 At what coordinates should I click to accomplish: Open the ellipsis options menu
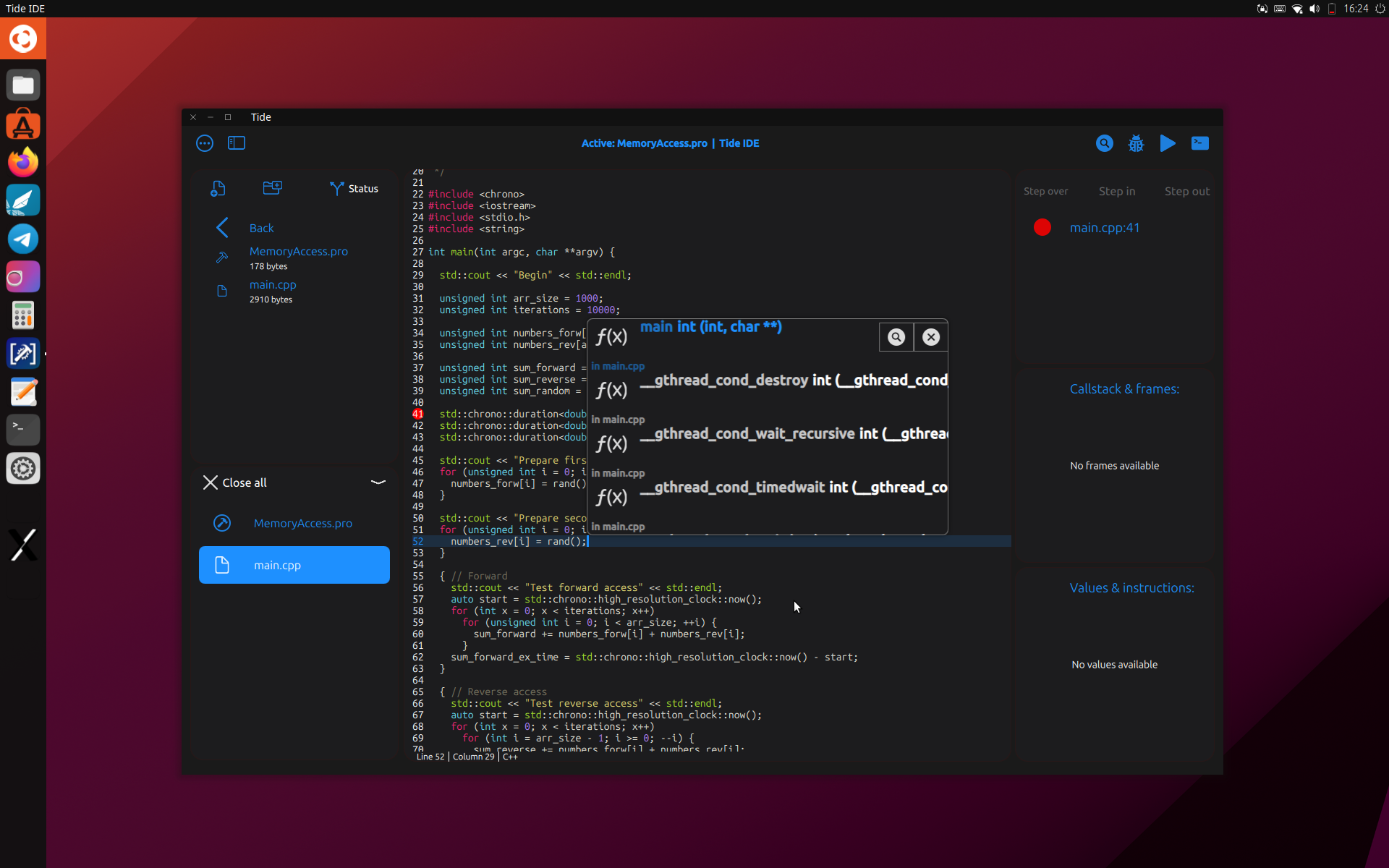(x=205, y=143)
